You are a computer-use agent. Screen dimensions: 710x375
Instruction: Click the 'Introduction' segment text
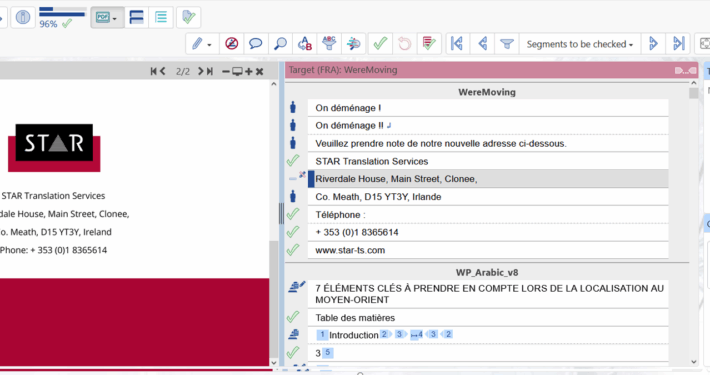click(x=354, y=335)
